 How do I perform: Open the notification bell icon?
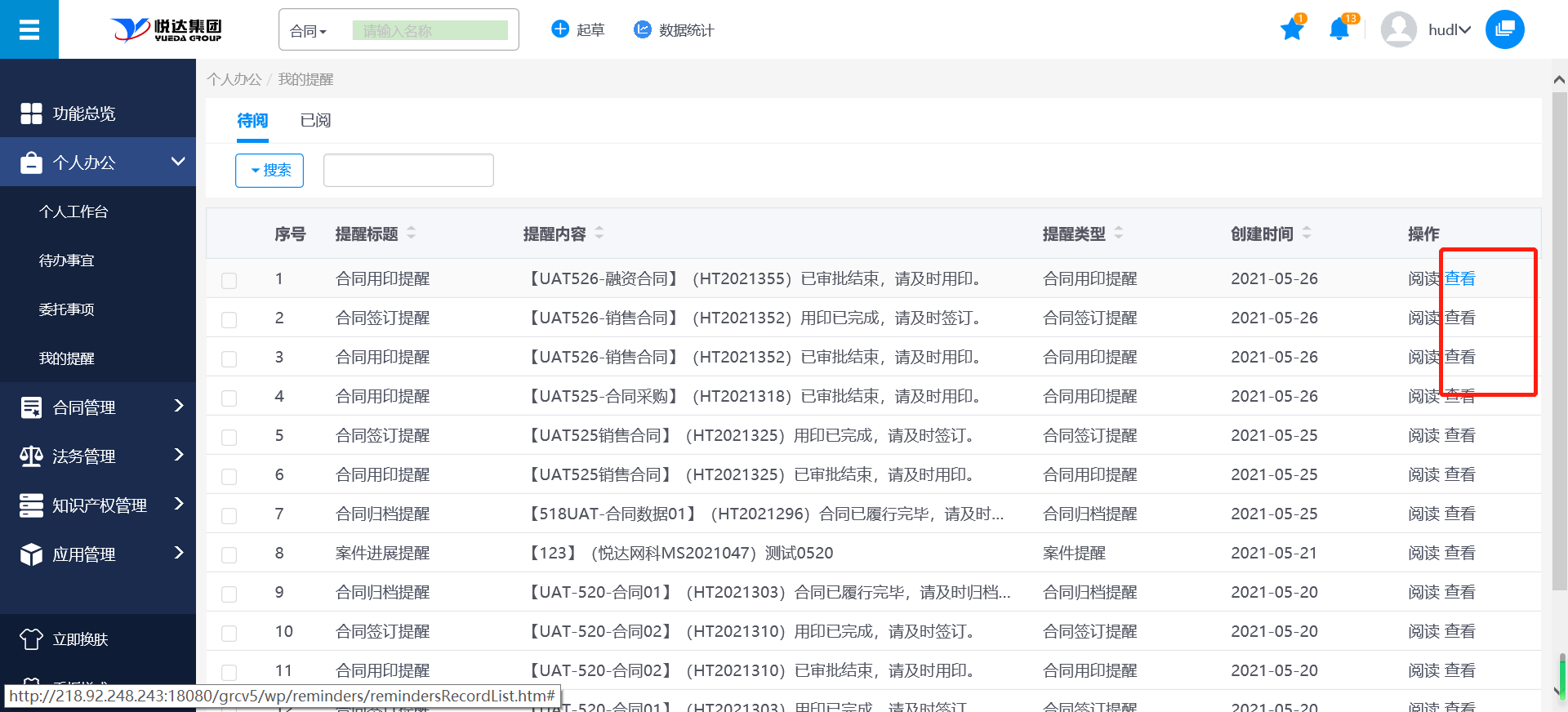tap(1339, 30)
